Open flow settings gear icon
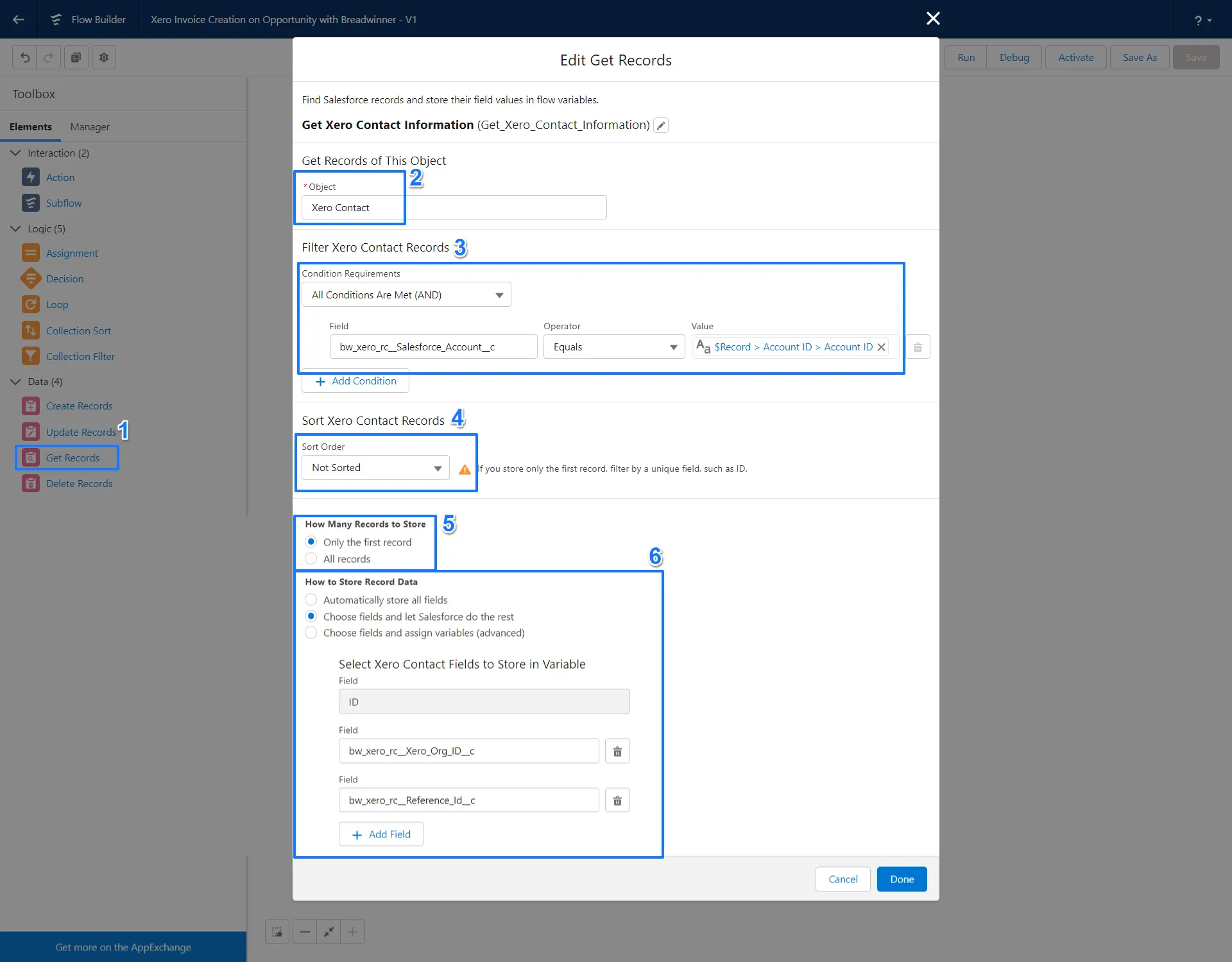 104,58
